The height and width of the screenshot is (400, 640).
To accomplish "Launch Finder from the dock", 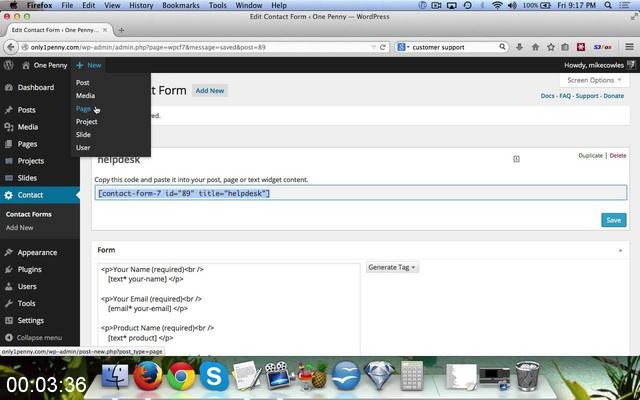I will (x=115, y=376).
